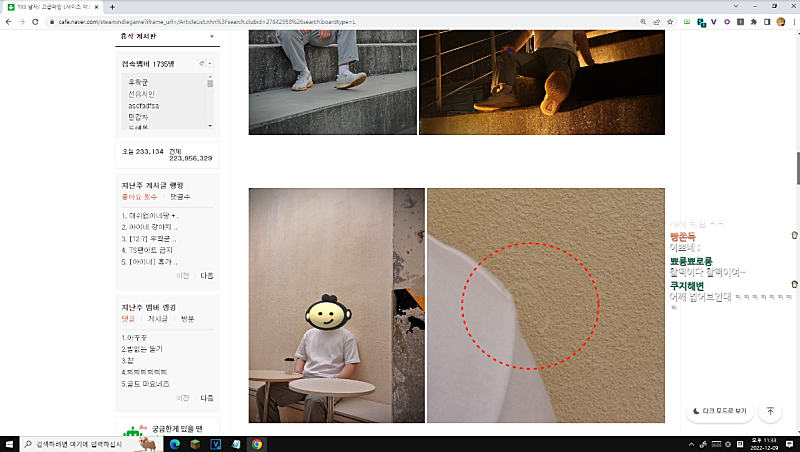The height and width of the screenshot is (452, 800).
Task: Launch Microsoft Edge from the taskbar
Action: 174,444
